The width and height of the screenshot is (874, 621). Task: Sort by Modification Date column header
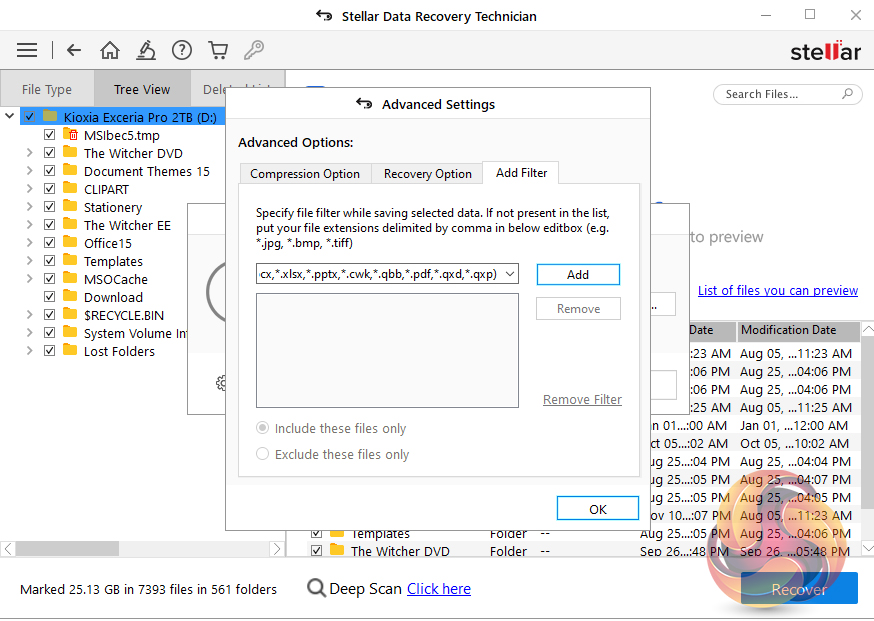pyautogui.click(x=798, y=330)
